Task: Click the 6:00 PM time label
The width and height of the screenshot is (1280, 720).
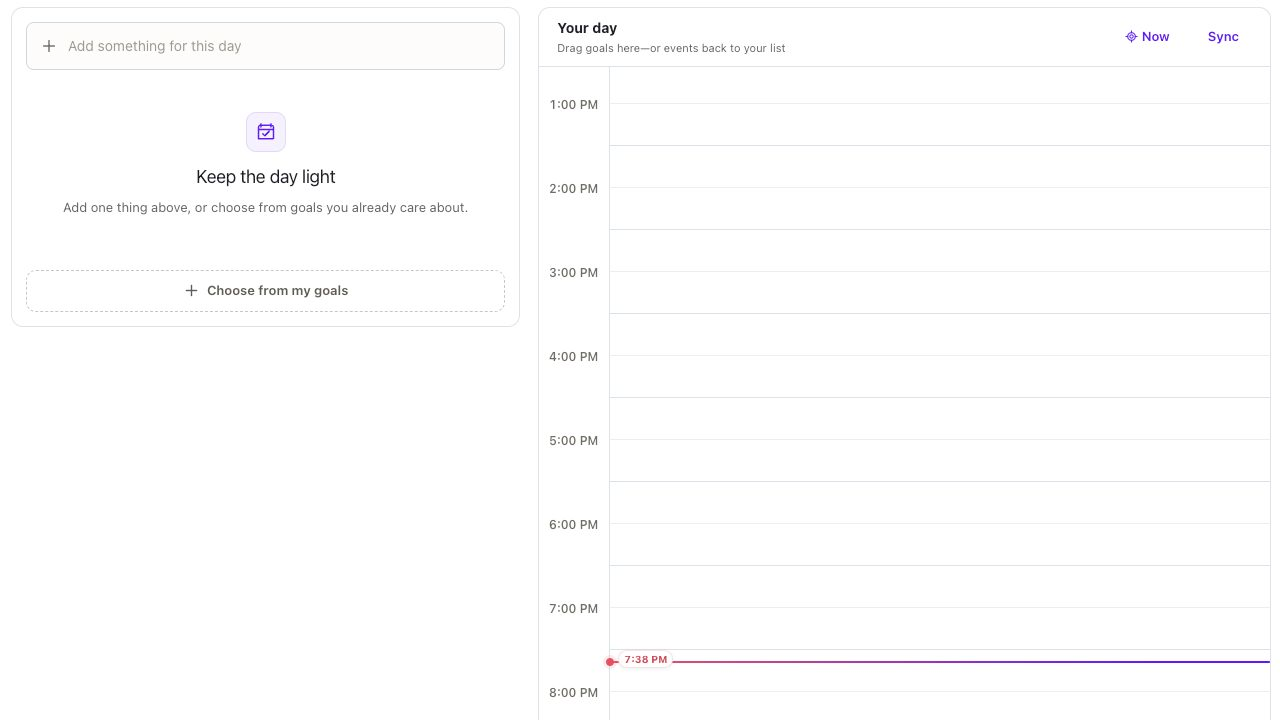Action: click(x=573, y=525)
